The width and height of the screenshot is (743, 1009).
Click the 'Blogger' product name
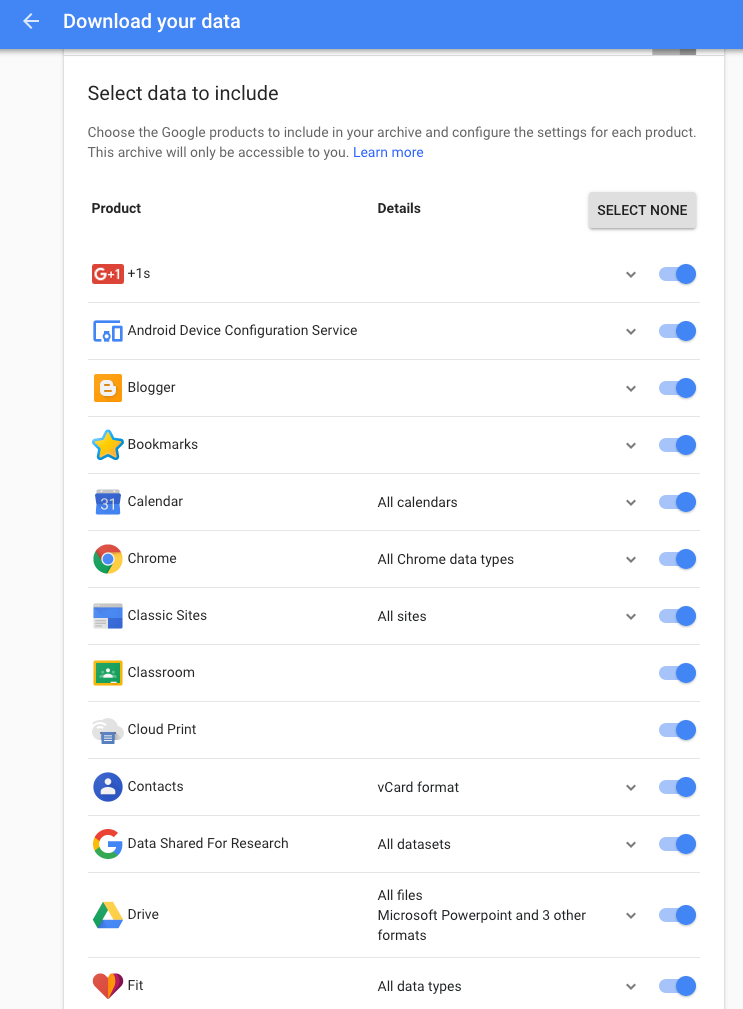(151, 388)
